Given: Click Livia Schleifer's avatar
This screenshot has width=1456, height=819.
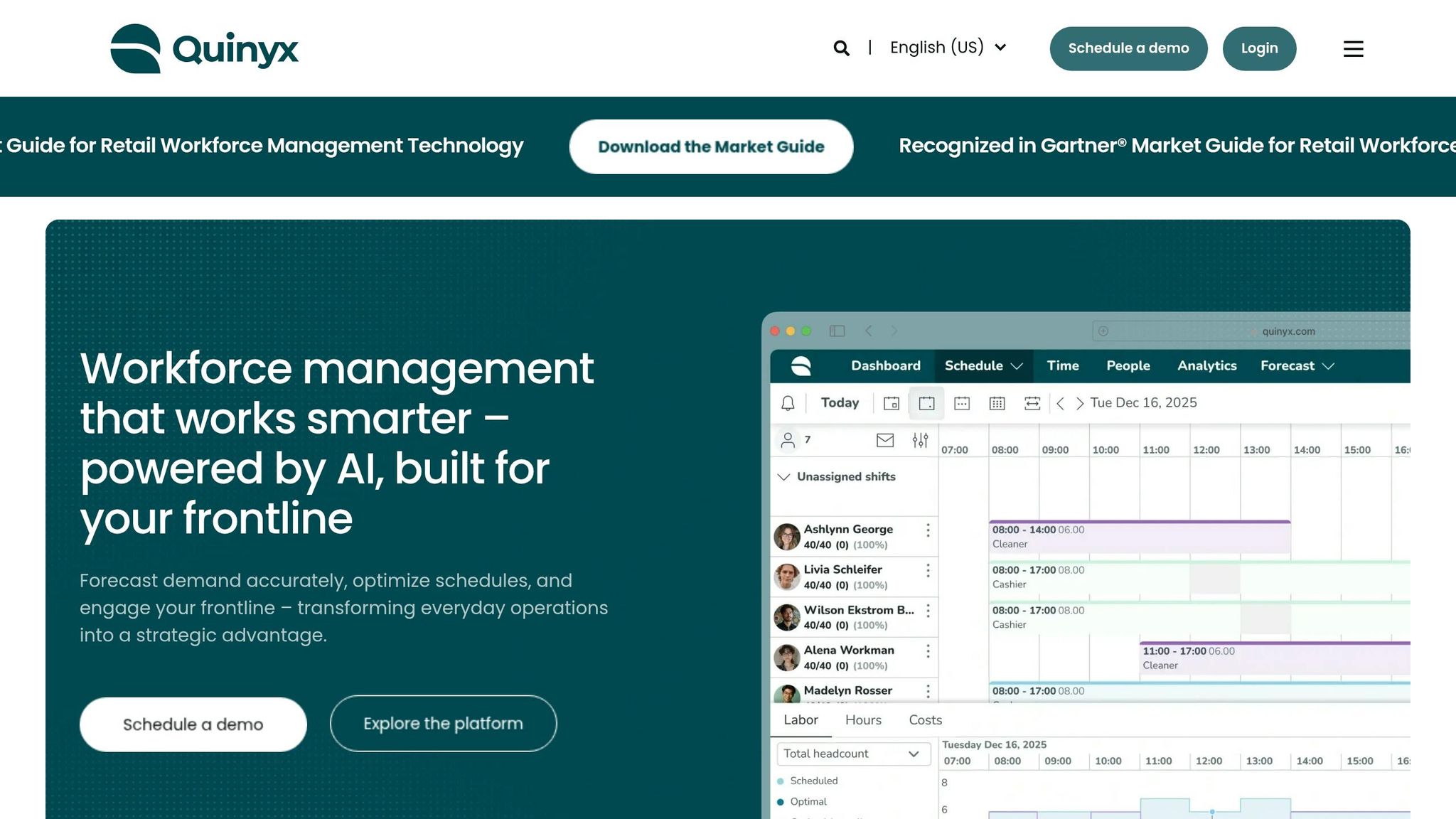Looking at the screenshot, I should pyautogui.click(x=787, y=577).
